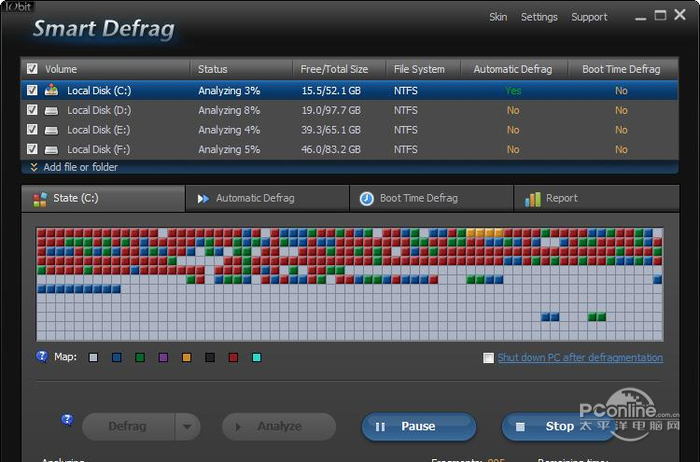
Task: Click the State tab colored blocks icon
Action: coord(40,199)
